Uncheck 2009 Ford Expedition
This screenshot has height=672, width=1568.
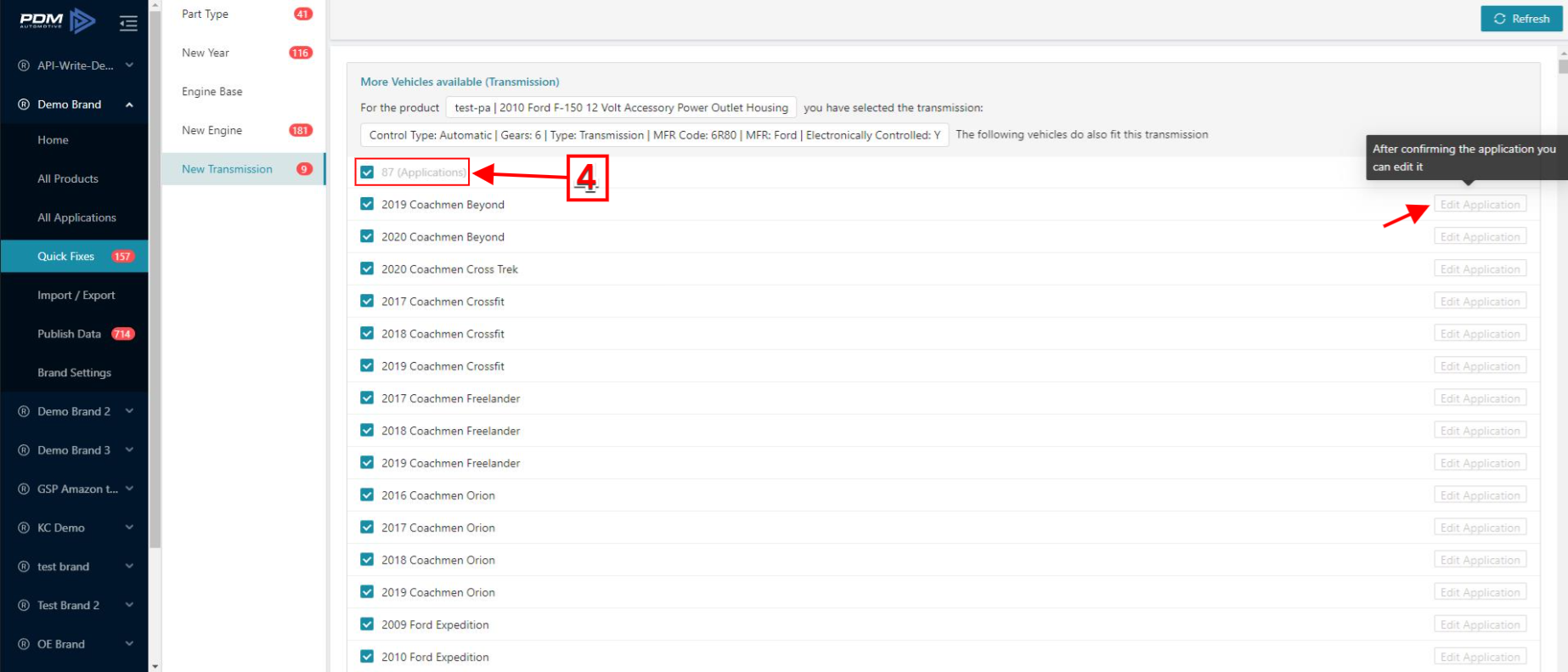coord(367,624)
